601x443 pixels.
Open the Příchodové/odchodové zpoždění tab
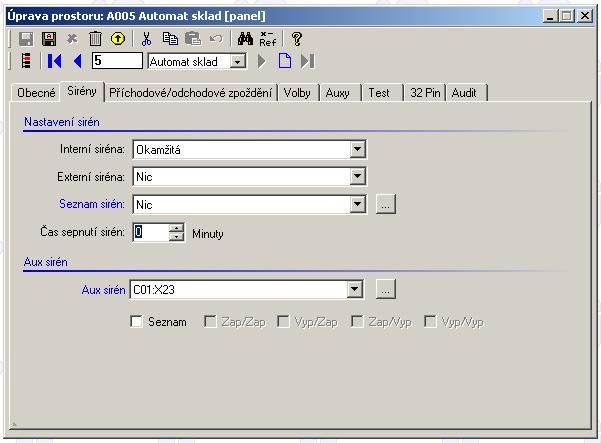(x=191, y=93)
